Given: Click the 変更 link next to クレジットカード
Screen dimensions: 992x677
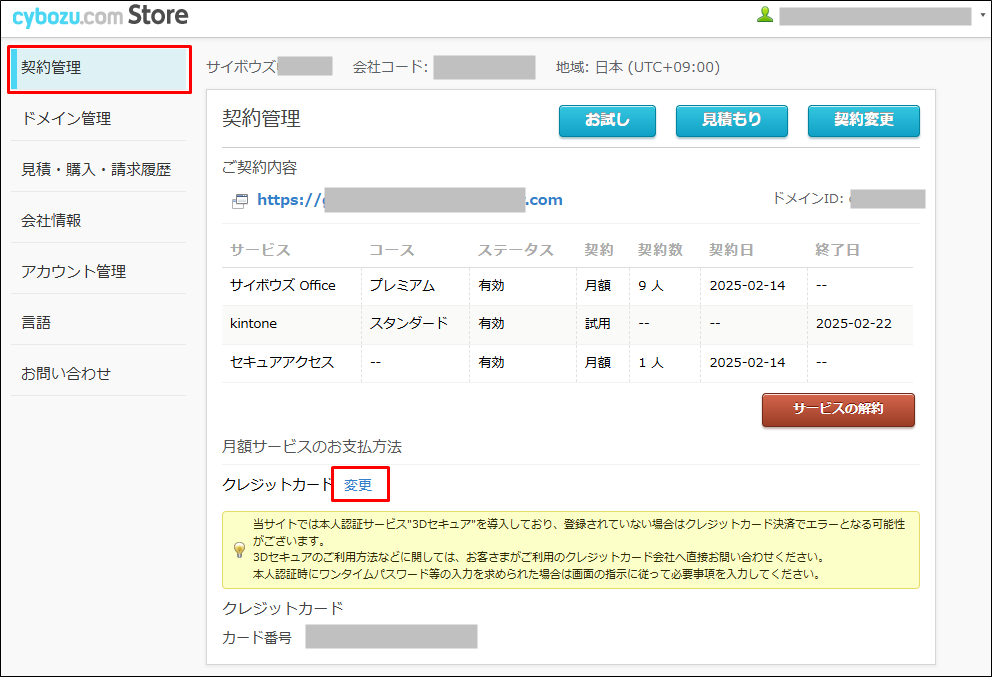Looking at the screenshot, I should click(x=358, y=485).
